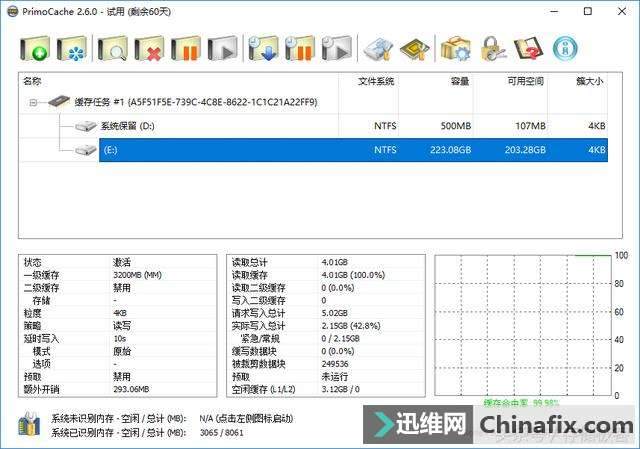
Task: Open the cache task properties snowflake icon
Action: pyautogui.click(x=72, y=49)
